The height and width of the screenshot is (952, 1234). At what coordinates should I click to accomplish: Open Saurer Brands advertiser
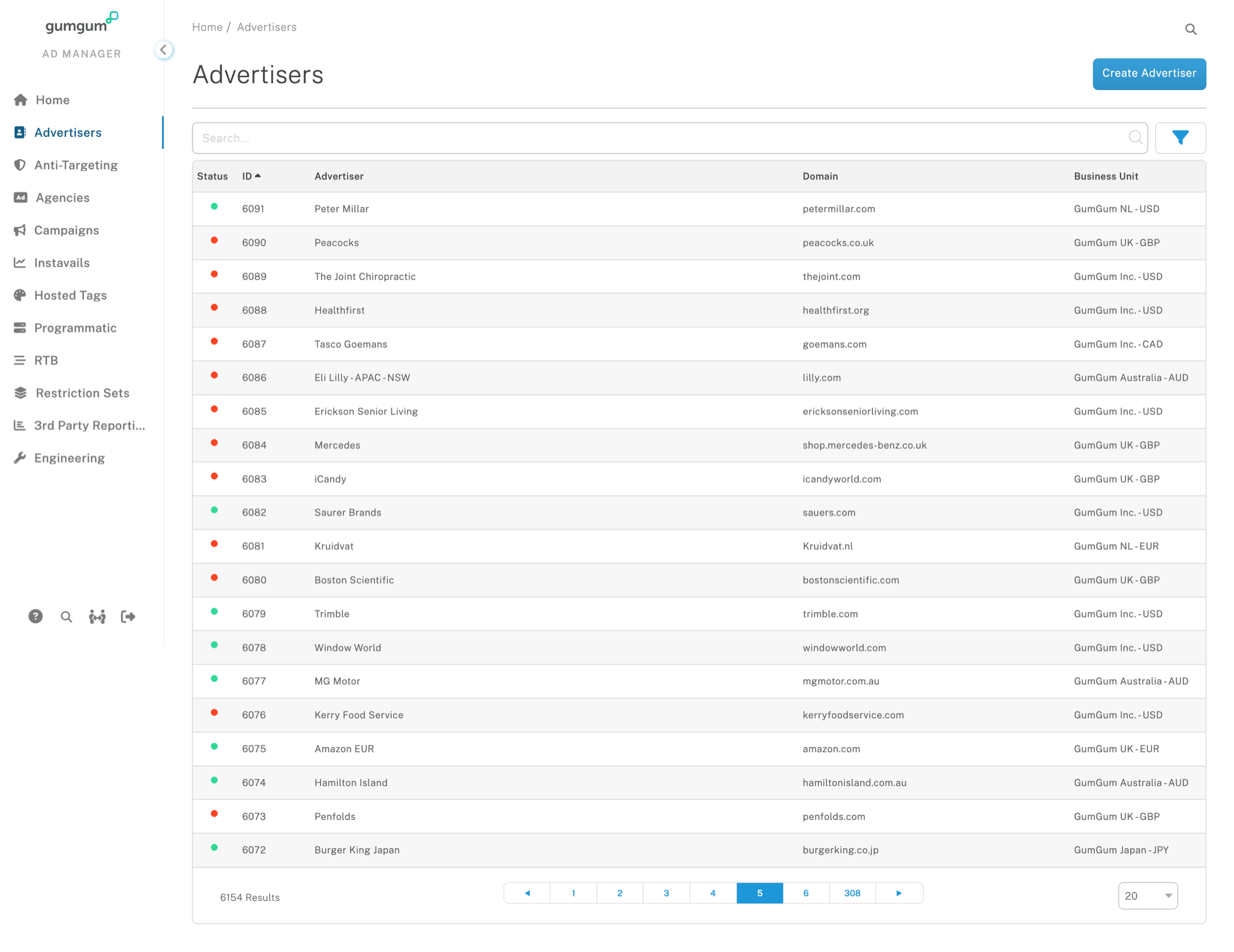click(347, 513)
